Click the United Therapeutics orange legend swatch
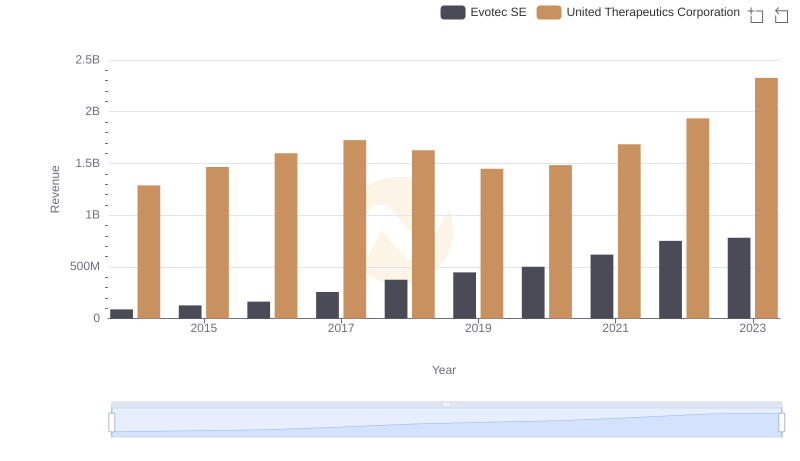Image resolution: width=800 pixels, height=461 pixels. (549, 12)
